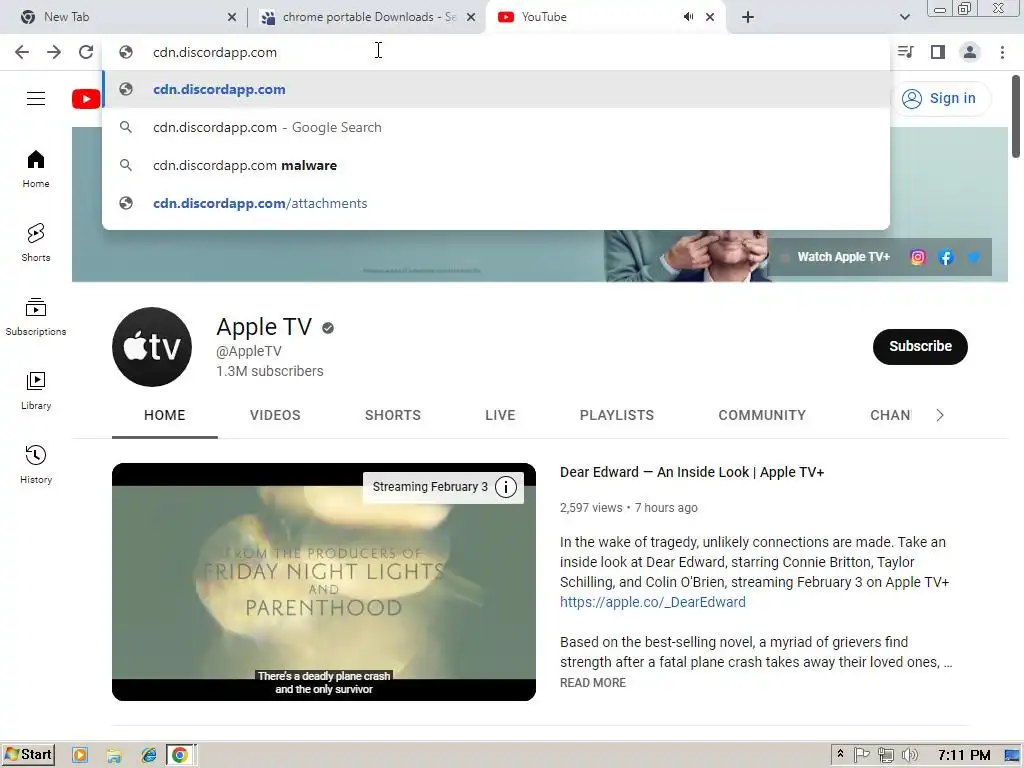1024x768 pixels.
Task: Mute the YouTube tab via speaker icon
Action: tap(688, 17)
